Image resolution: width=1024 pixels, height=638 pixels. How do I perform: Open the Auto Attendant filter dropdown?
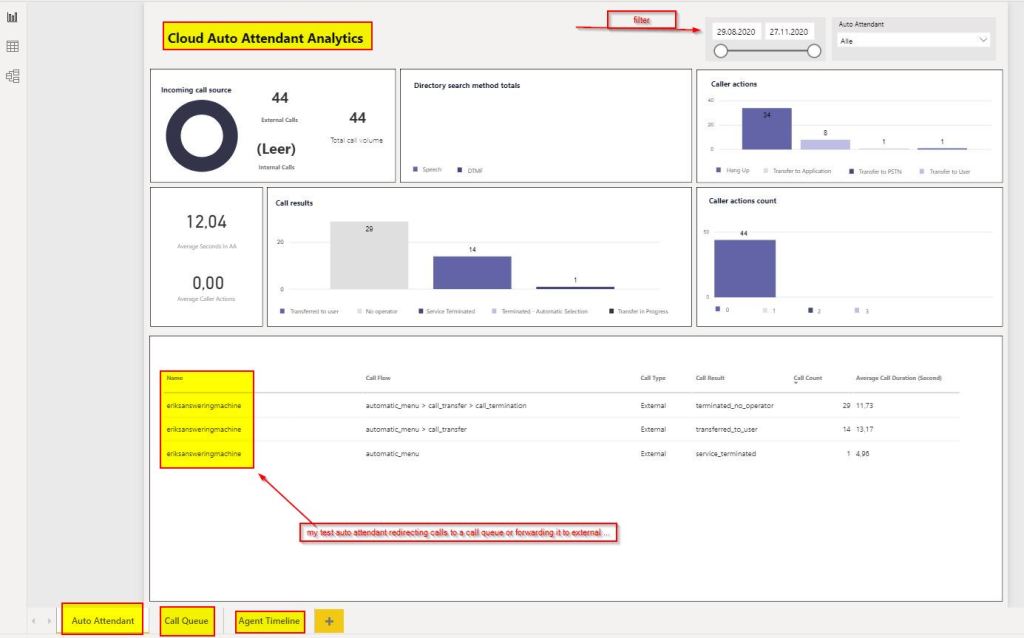(x=913, y=40)
